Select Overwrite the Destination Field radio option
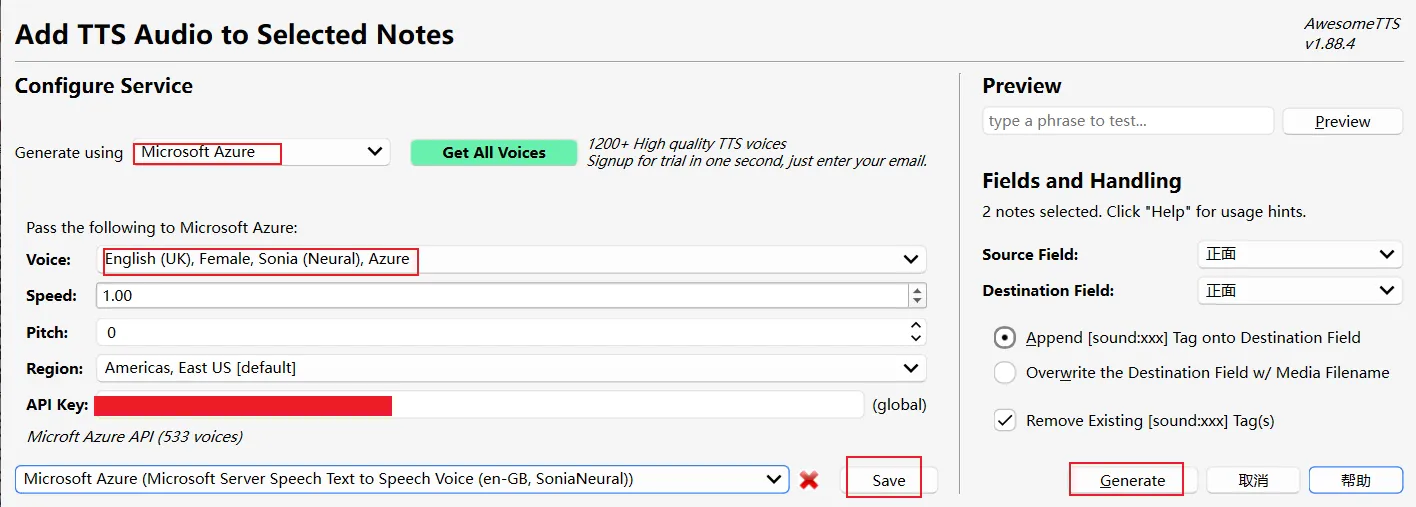This screenshot has height=507, width=1416. [x=1192, y=372]
